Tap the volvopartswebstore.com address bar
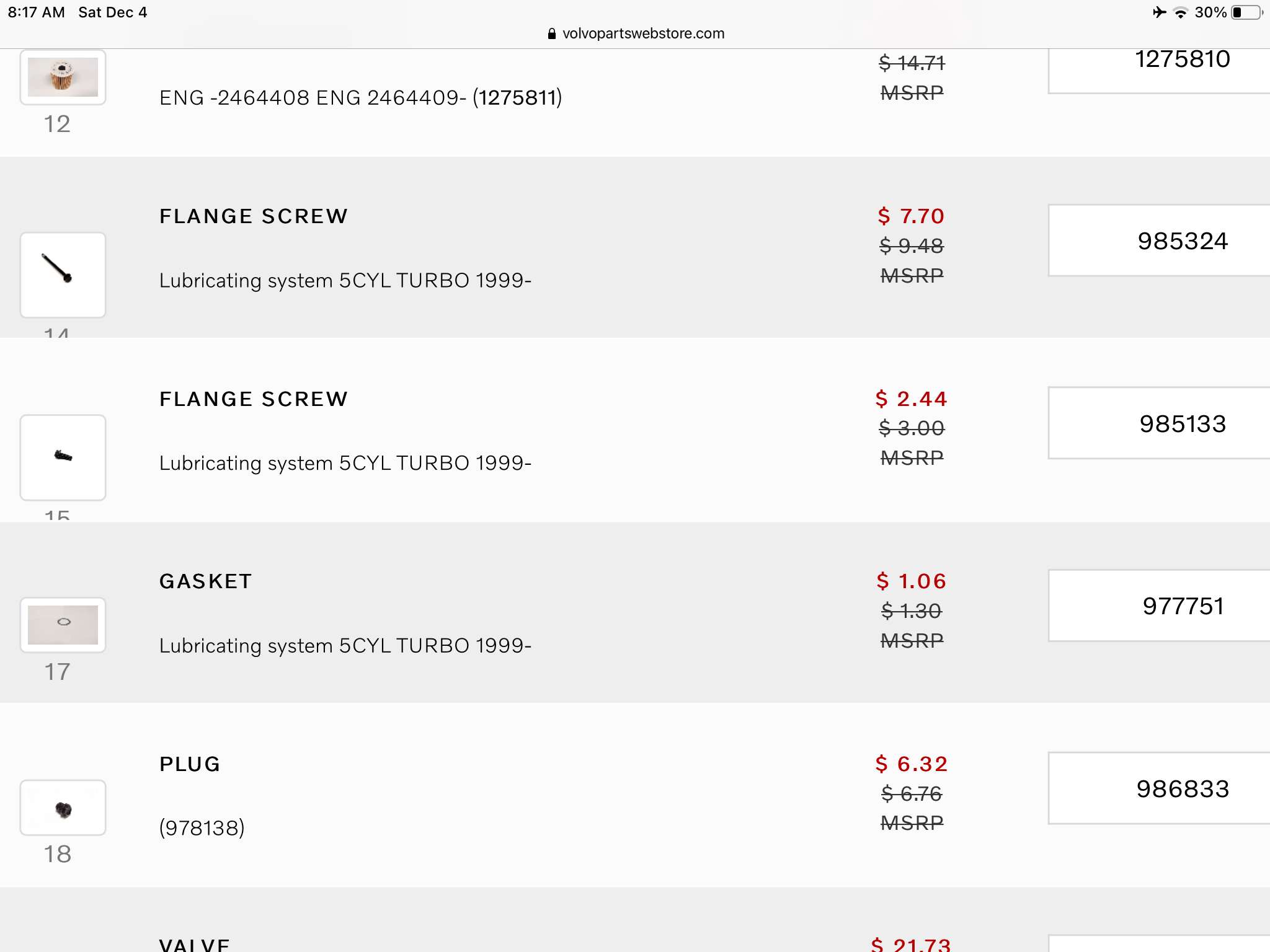The image size is (1270, 952). click(642, 33)
